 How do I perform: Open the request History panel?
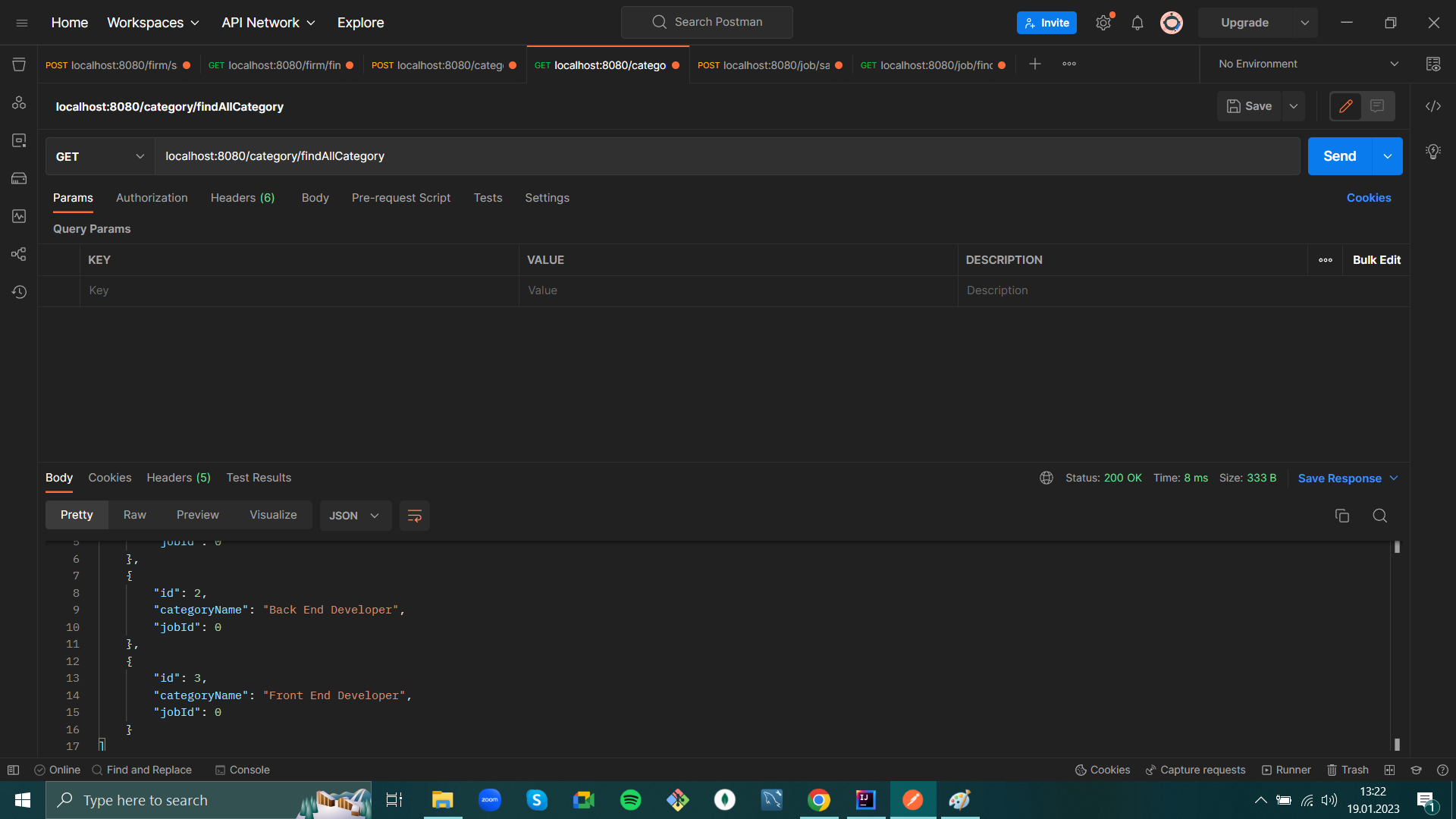click(19, 291)
